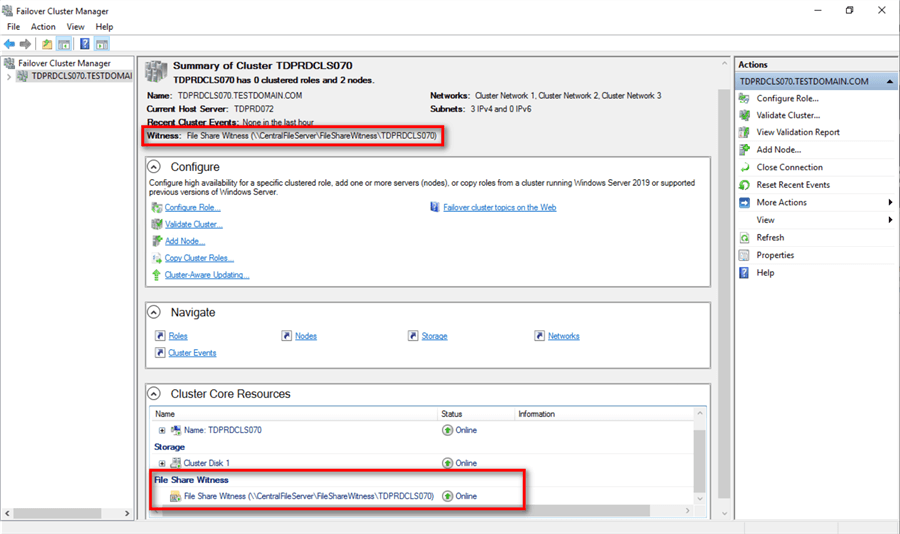Expand the TDPRDCLS070.TESTDOMAIN tree node
The width and height of the screenshot is (900, 534).
pyautogui.click(x=10, y=76)
